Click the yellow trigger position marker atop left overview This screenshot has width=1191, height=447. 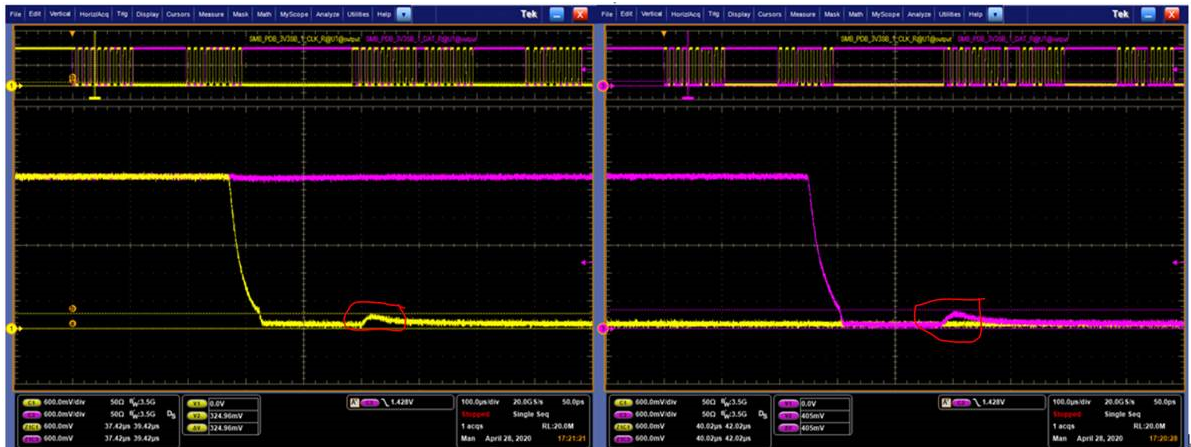tap(72, 34)
